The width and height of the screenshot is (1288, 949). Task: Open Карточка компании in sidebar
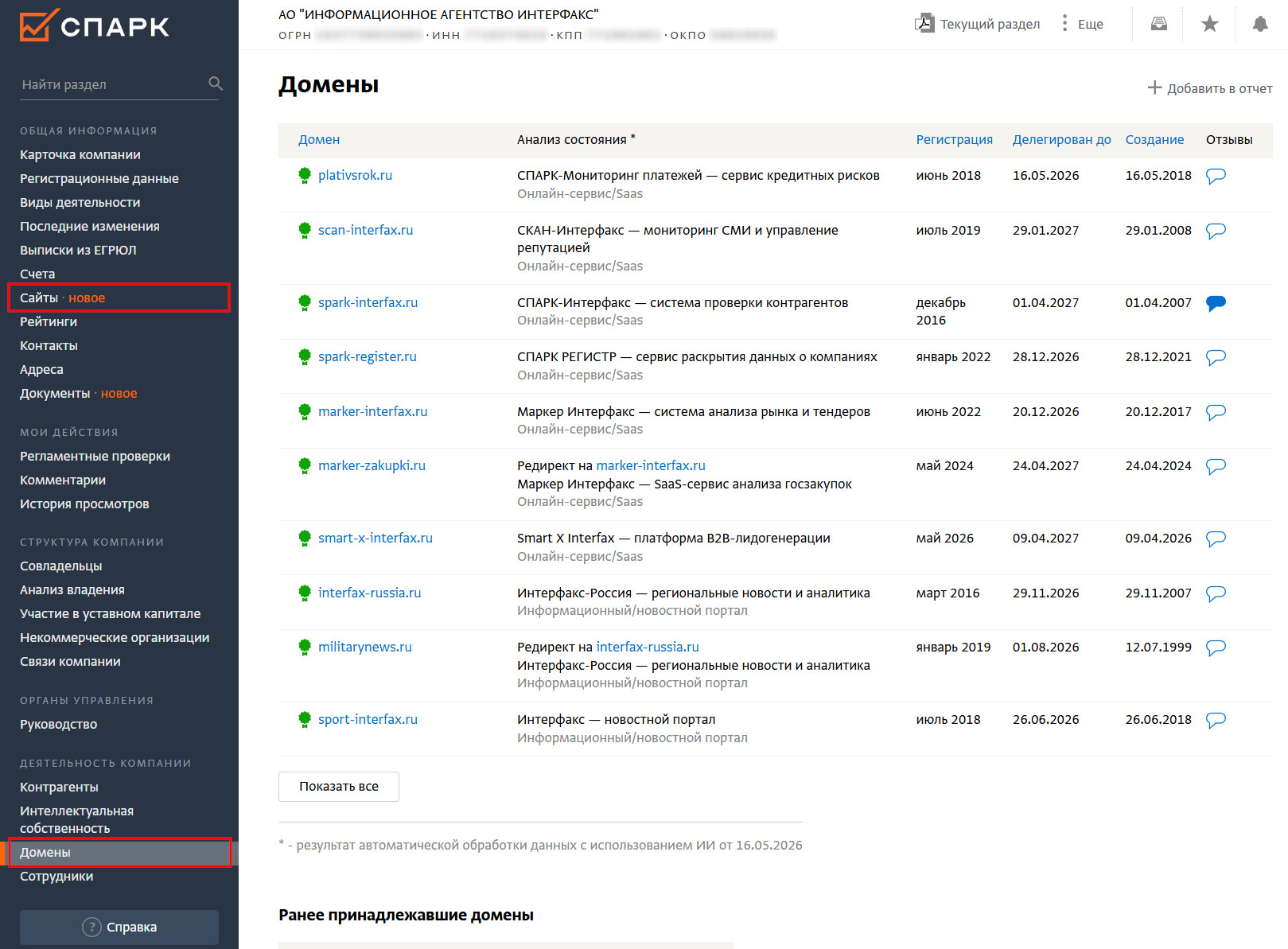click(x=80, y=154)
